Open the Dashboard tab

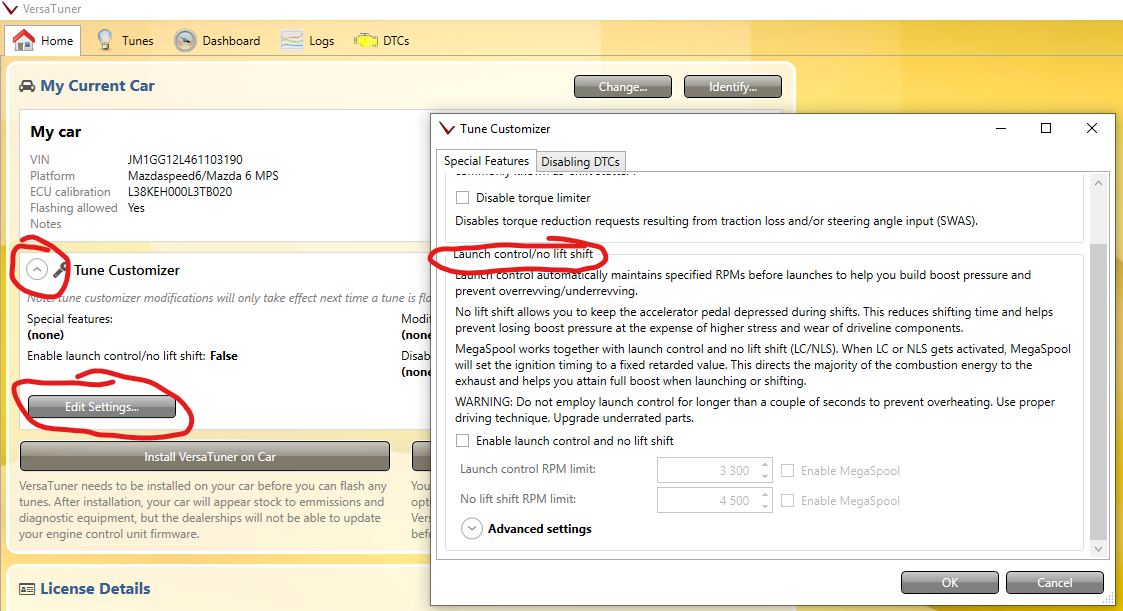(x=218, y=41)
